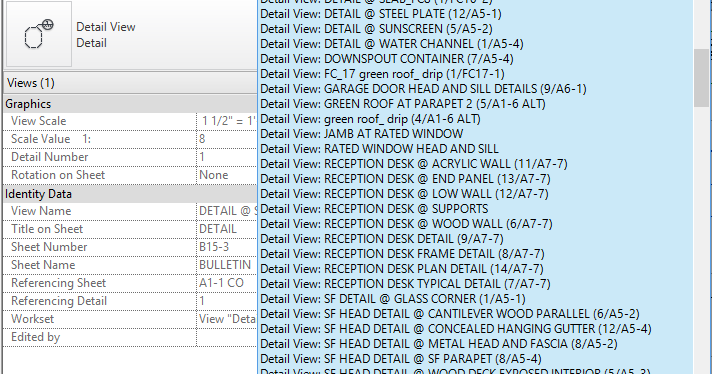Select RECEPTION DESK TYPICAL DETAIL (7/A7-7)
Screen dimensions: 712x374
click(405, 284)
